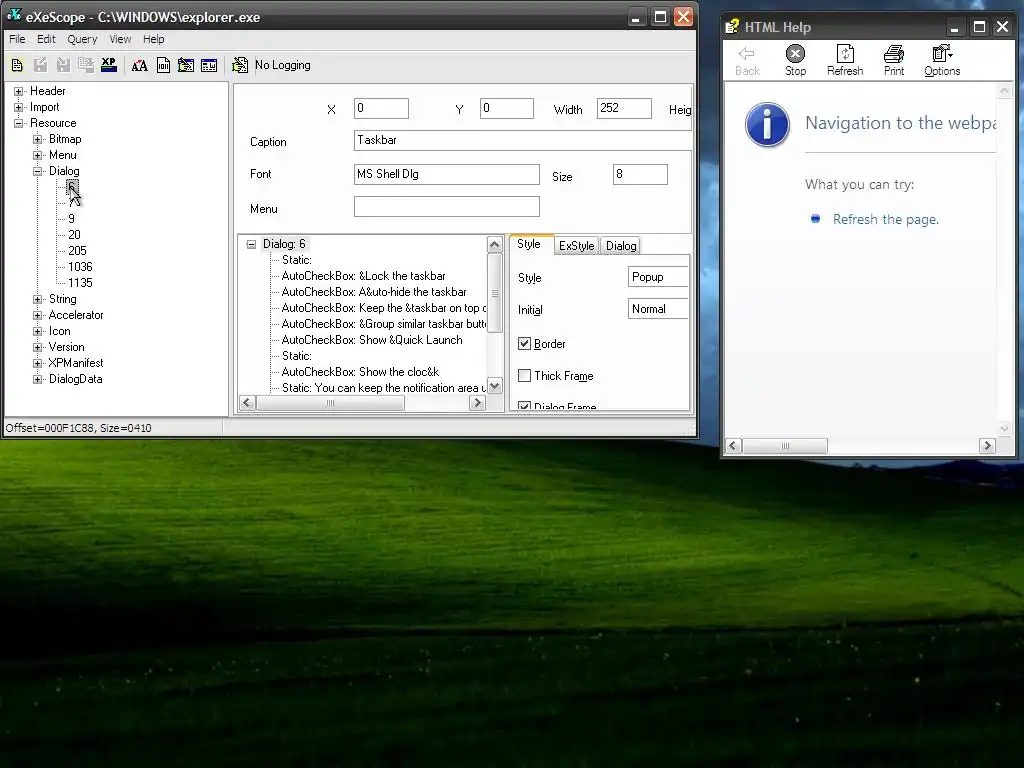Select 'AutoCheckBox: Show the cloc&k' row
The image size is (1024, 768).
360,372
